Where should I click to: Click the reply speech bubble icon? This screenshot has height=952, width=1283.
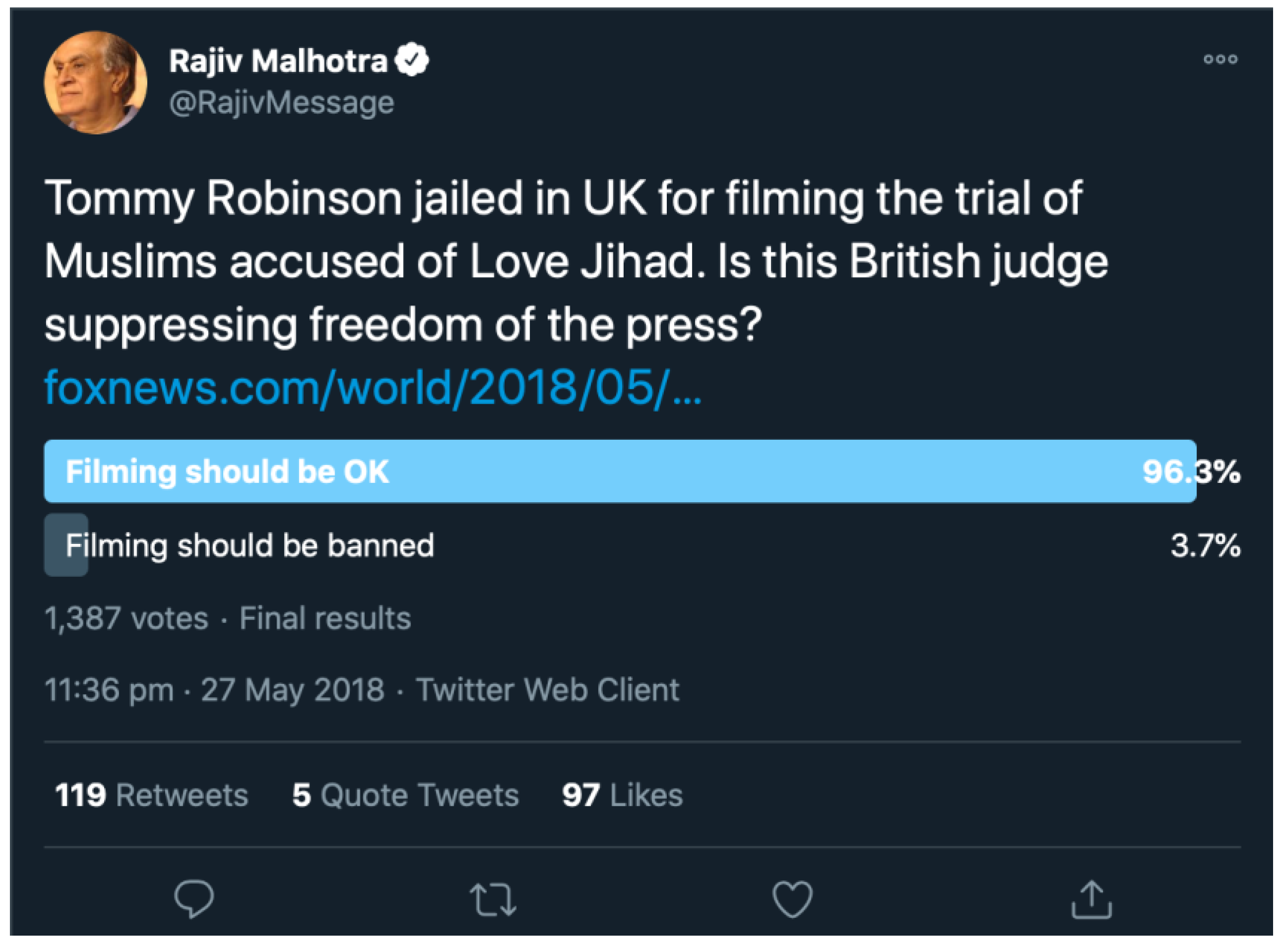coord(193,898)
